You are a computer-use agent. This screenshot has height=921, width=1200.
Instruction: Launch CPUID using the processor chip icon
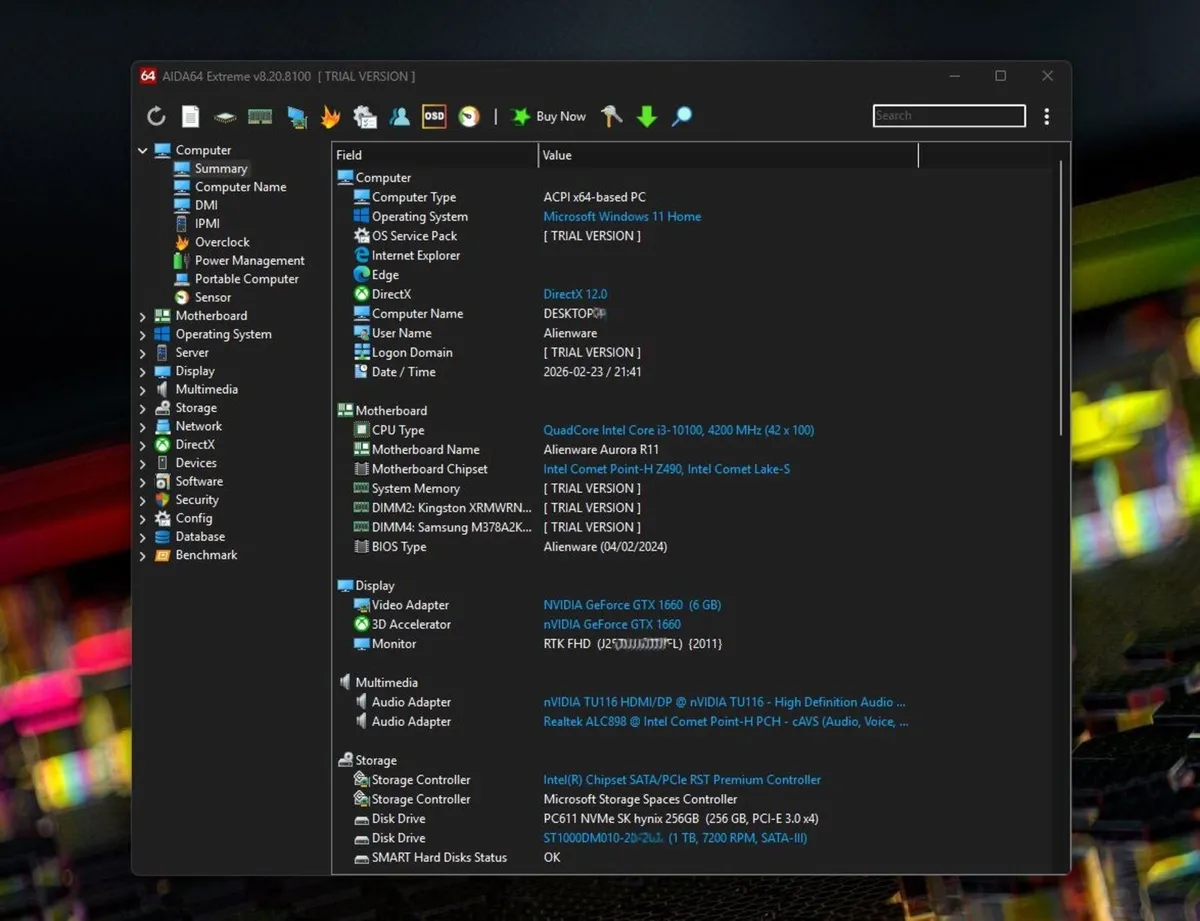pyautogui.click(x=225, y=116)
